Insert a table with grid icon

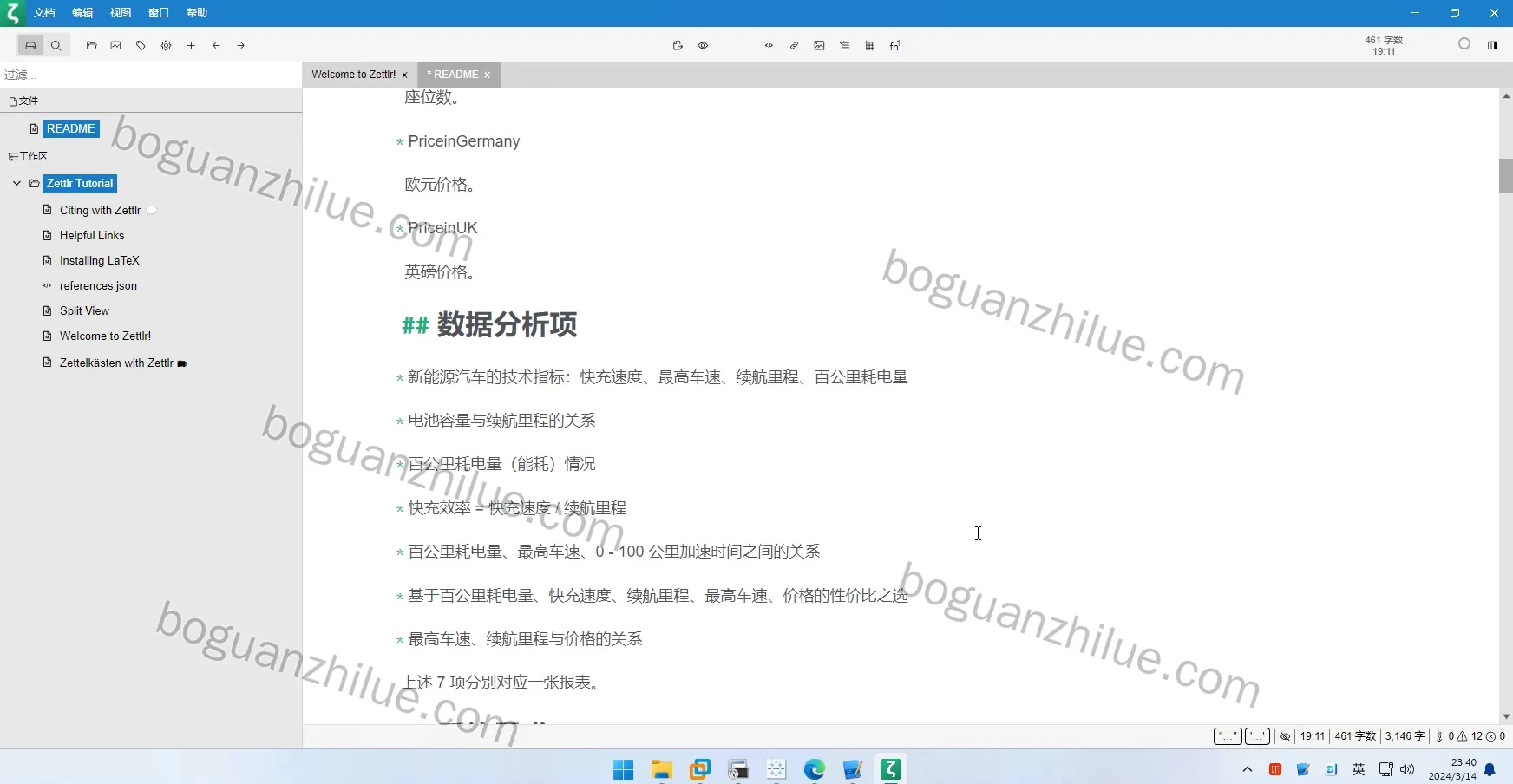[x=869, y=46]
